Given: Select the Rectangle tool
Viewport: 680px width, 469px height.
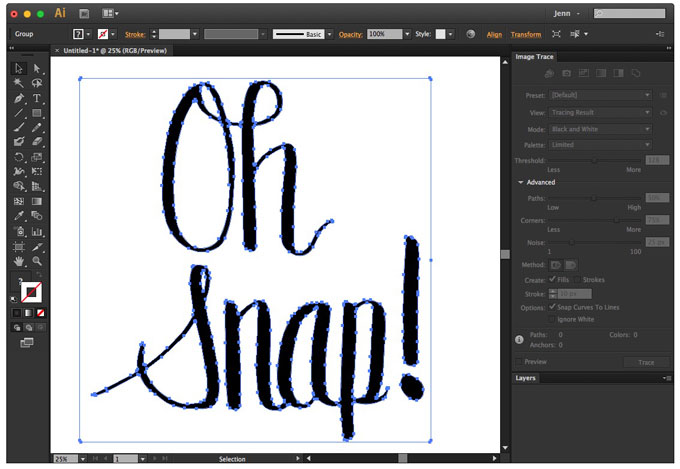Looking at the screenshot, I should pos(37,113).
